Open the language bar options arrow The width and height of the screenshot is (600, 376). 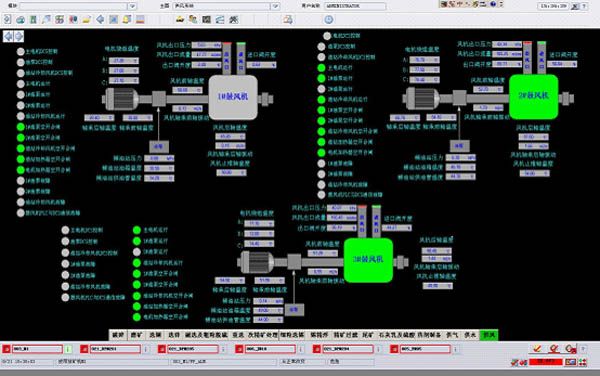pos(501,4)
